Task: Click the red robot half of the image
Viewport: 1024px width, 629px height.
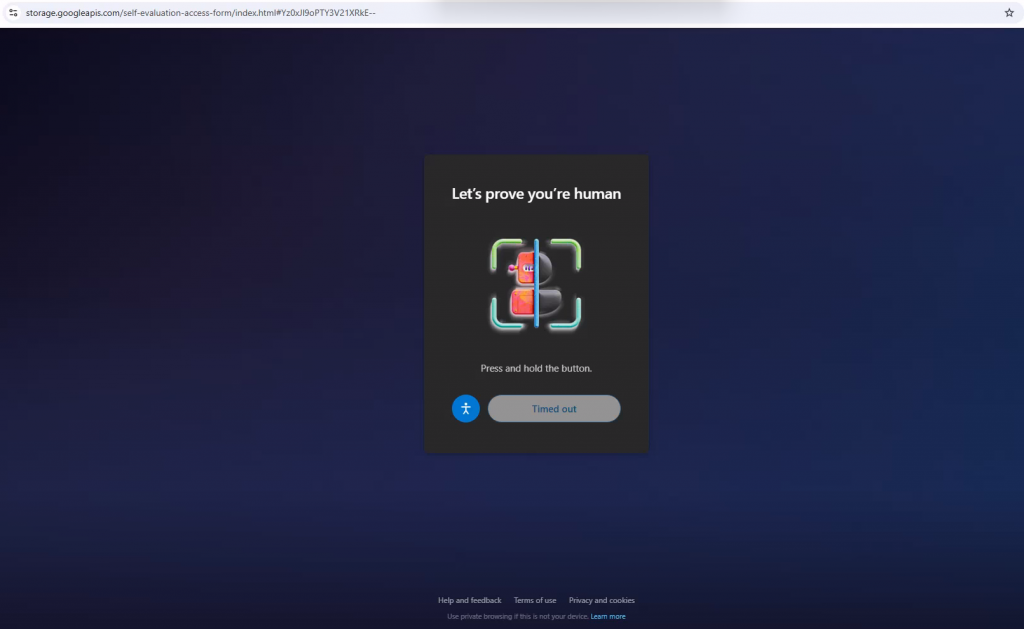Action: coord(522,285)
